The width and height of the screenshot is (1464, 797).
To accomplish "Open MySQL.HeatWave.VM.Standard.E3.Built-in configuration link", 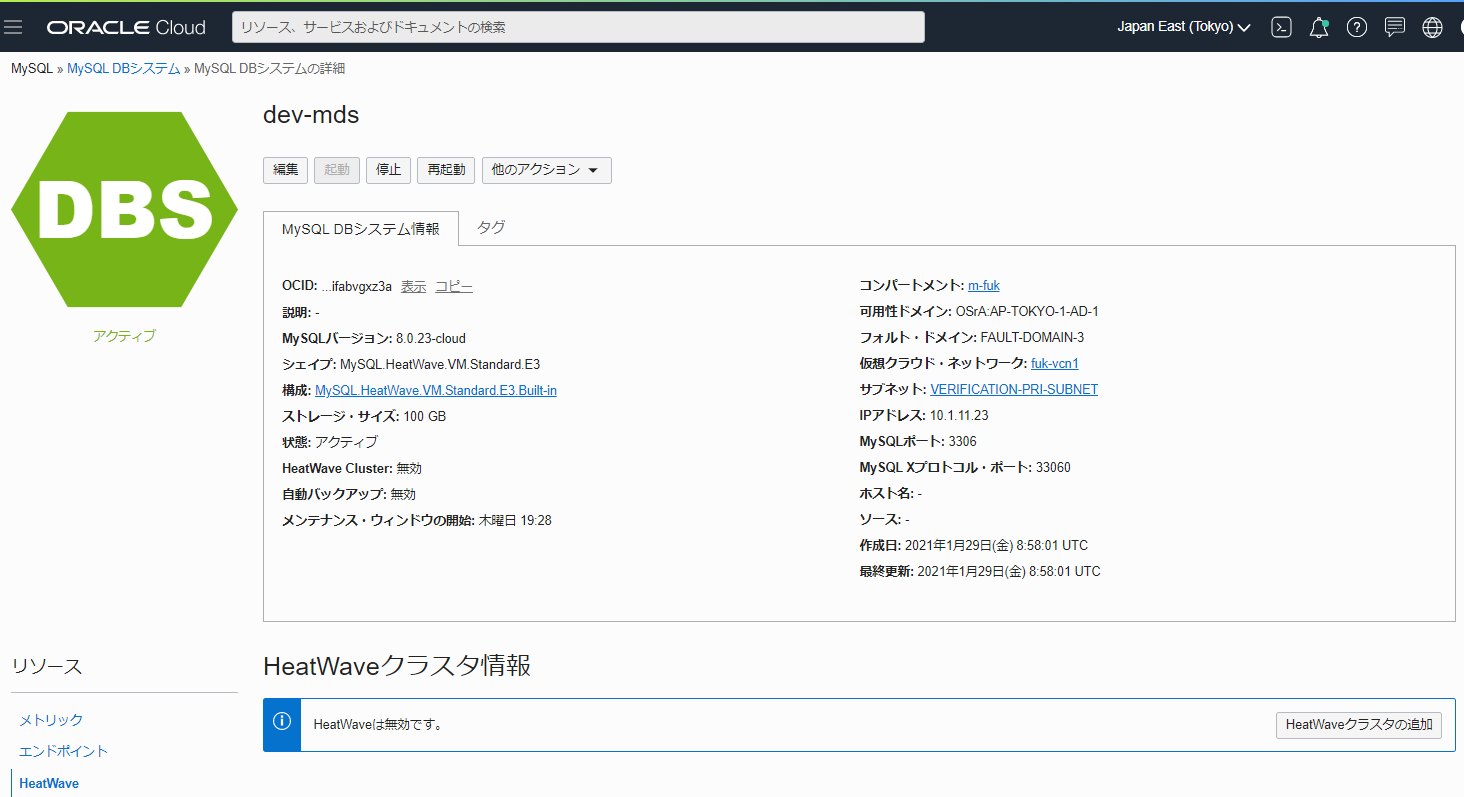I will [x=436, y=390].
